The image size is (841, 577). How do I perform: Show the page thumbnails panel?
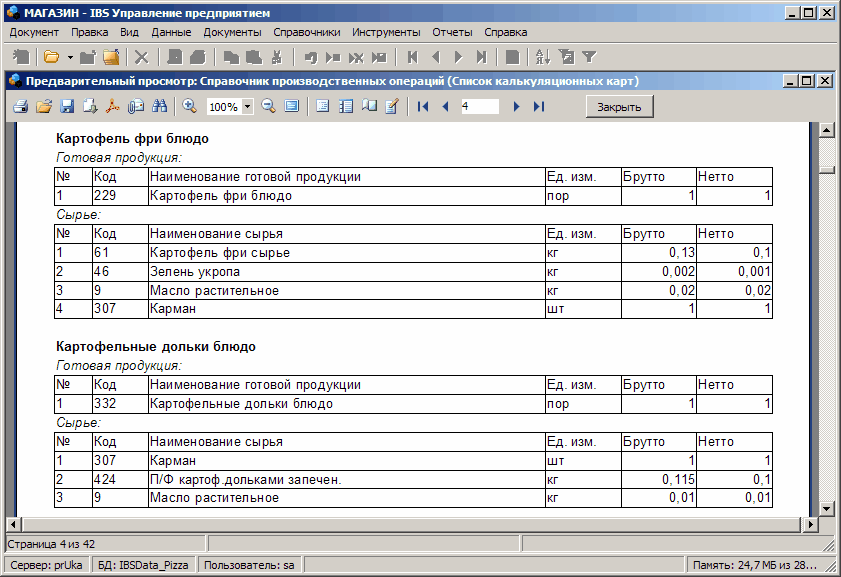coord(346,106)
